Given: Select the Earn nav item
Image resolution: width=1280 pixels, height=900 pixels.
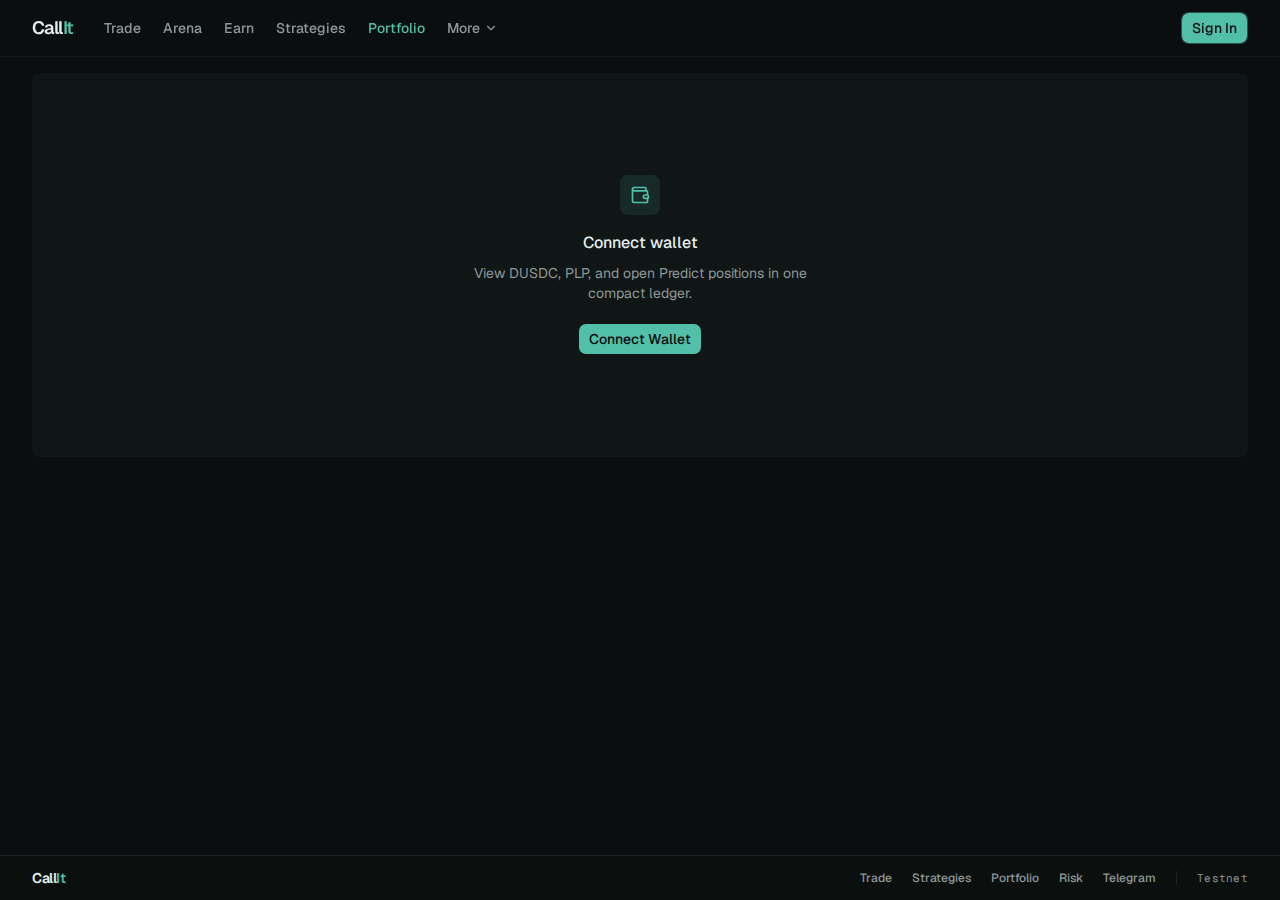Looking at the screenshot, I should pyautogui.click(x=239, y=28).
